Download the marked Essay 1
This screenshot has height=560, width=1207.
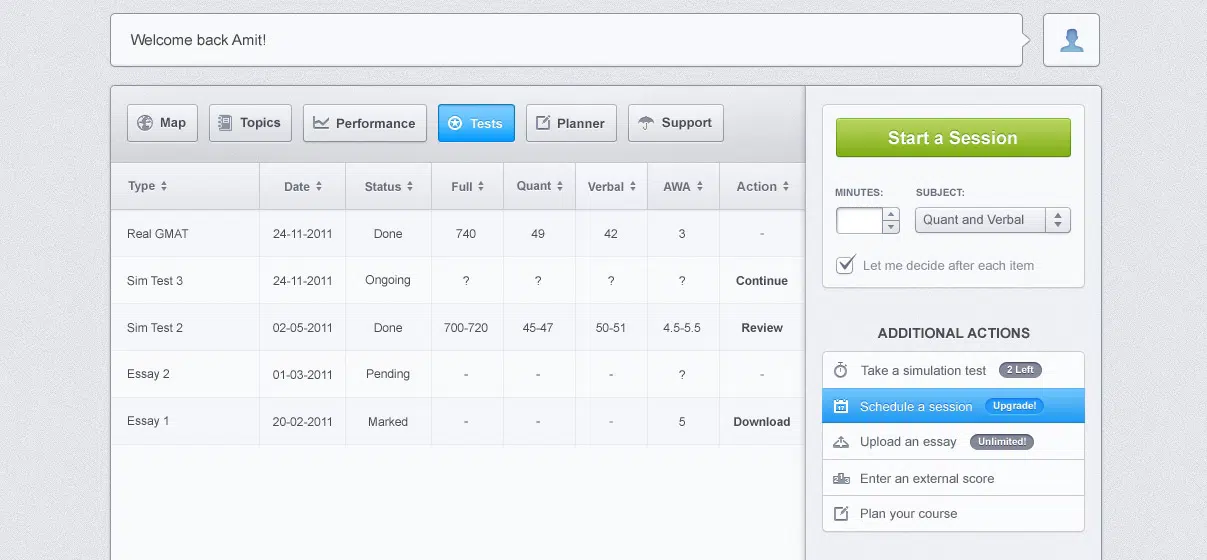761,422
